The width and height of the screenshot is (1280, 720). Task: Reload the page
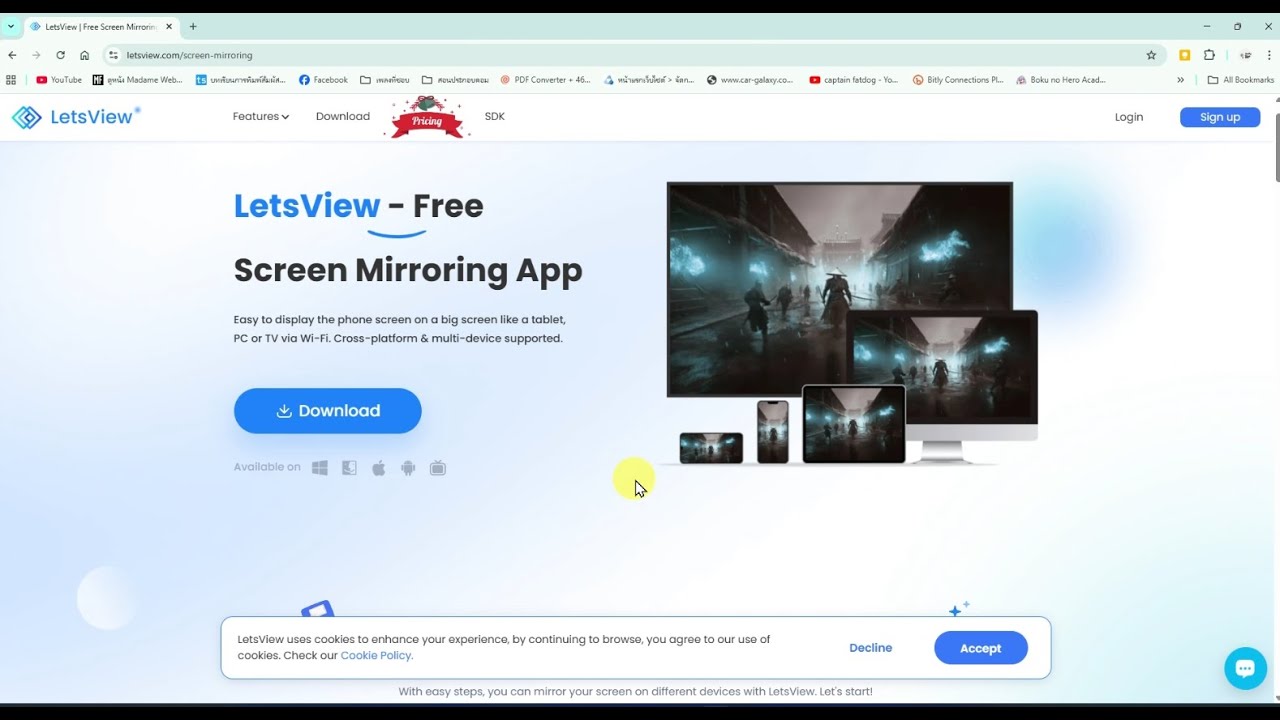pos(60,55)
